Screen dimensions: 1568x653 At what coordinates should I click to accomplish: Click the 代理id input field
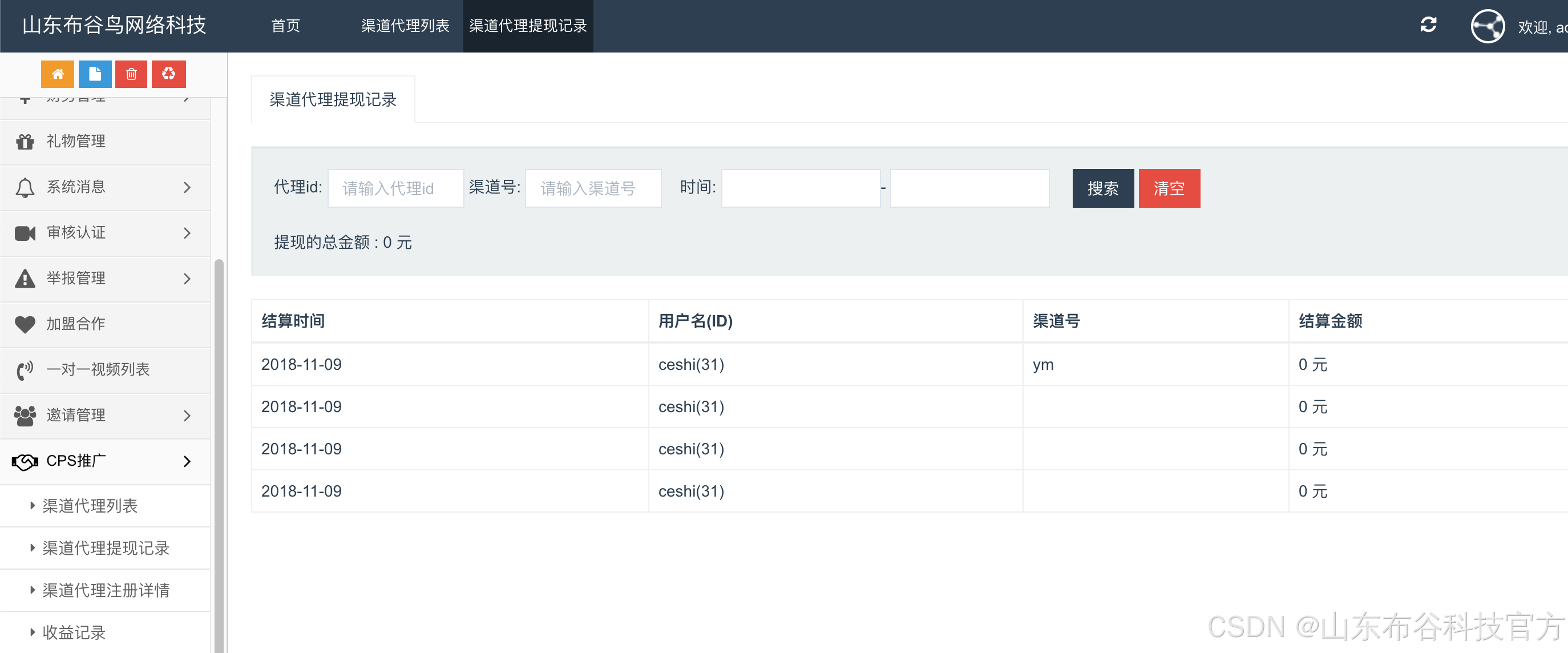tap(395, 188)
